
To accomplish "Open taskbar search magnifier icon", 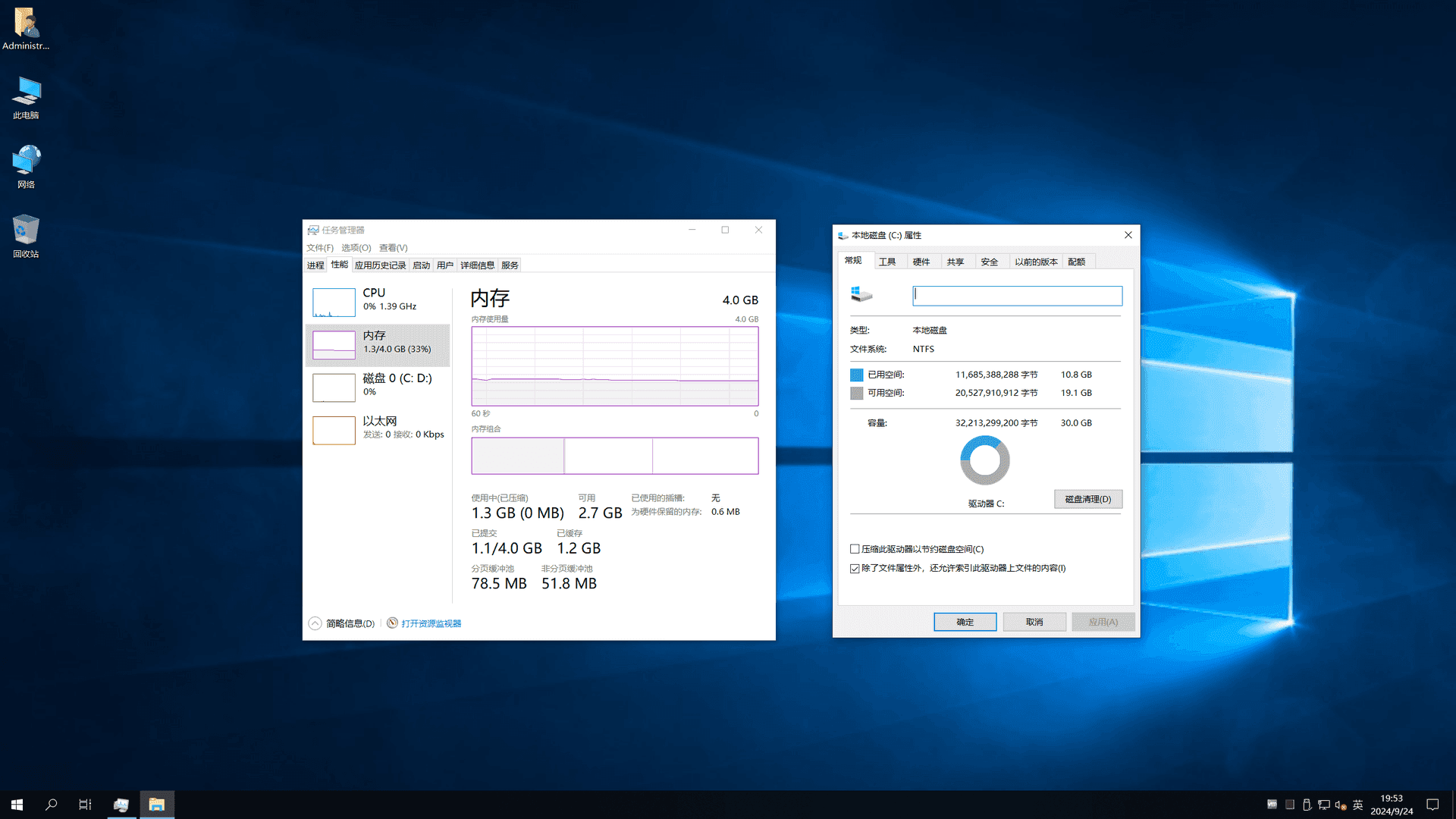I will tap(51, 805).
